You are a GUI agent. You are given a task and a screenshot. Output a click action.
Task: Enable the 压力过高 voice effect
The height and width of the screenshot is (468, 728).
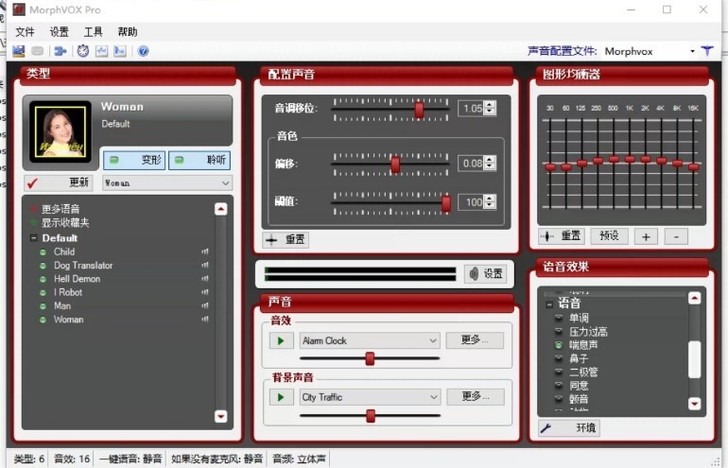(559, 332)
